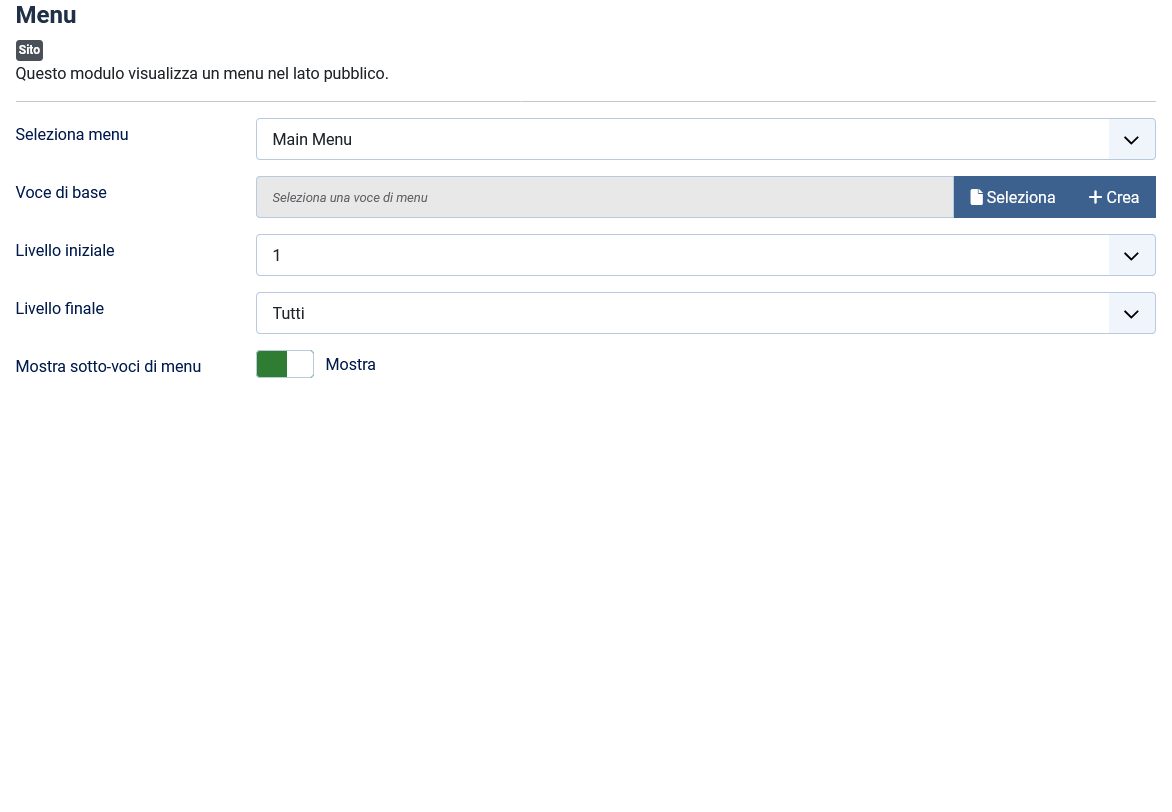This screenshot has width=1172, height=812.
Task: Click the chevron arrow of the Seleziona menu dropdown
Action: pyautogui.click(x=1131, y=140)
